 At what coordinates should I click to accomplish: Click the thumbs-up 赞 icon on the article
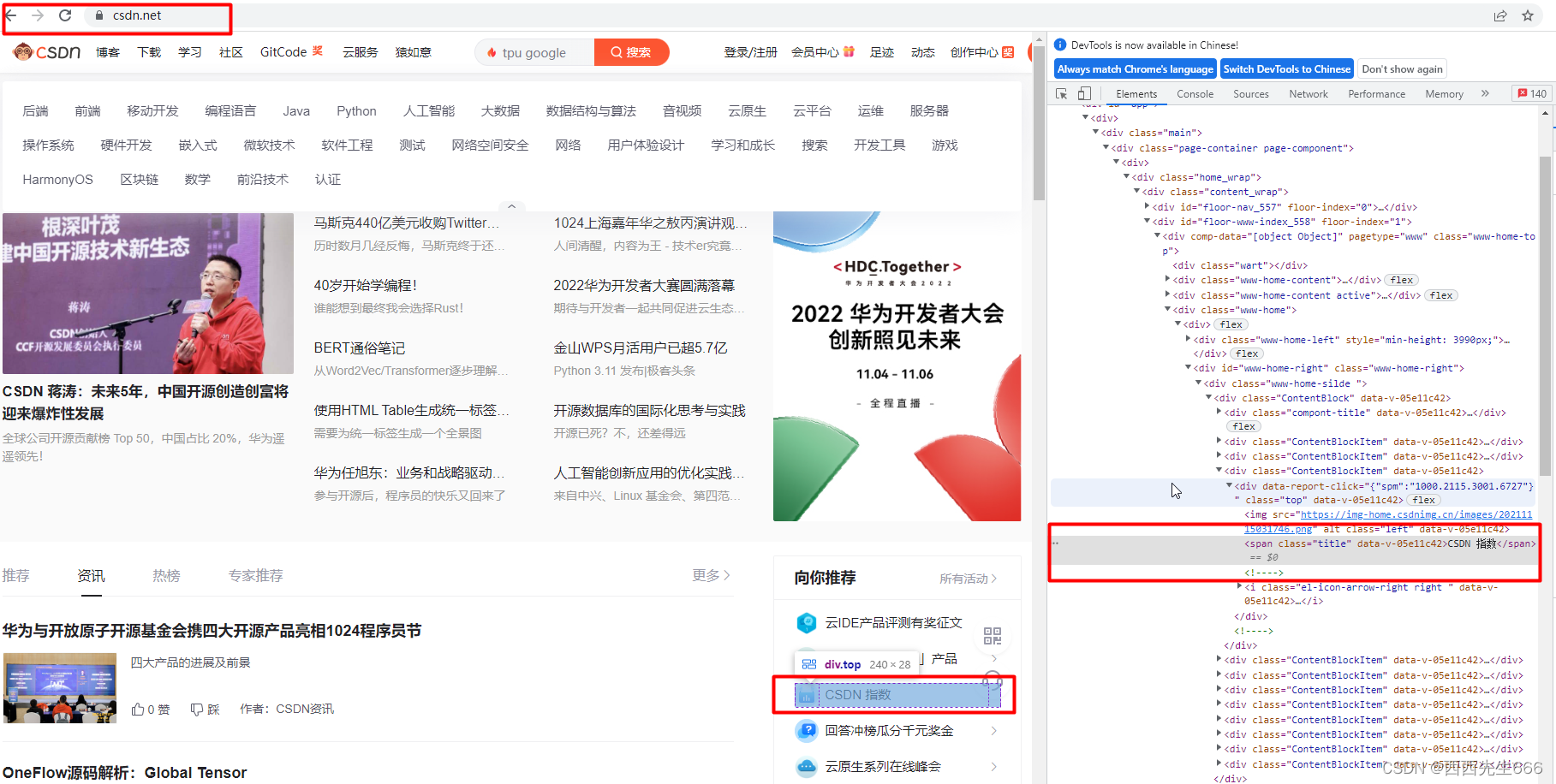tap(138, 710)
